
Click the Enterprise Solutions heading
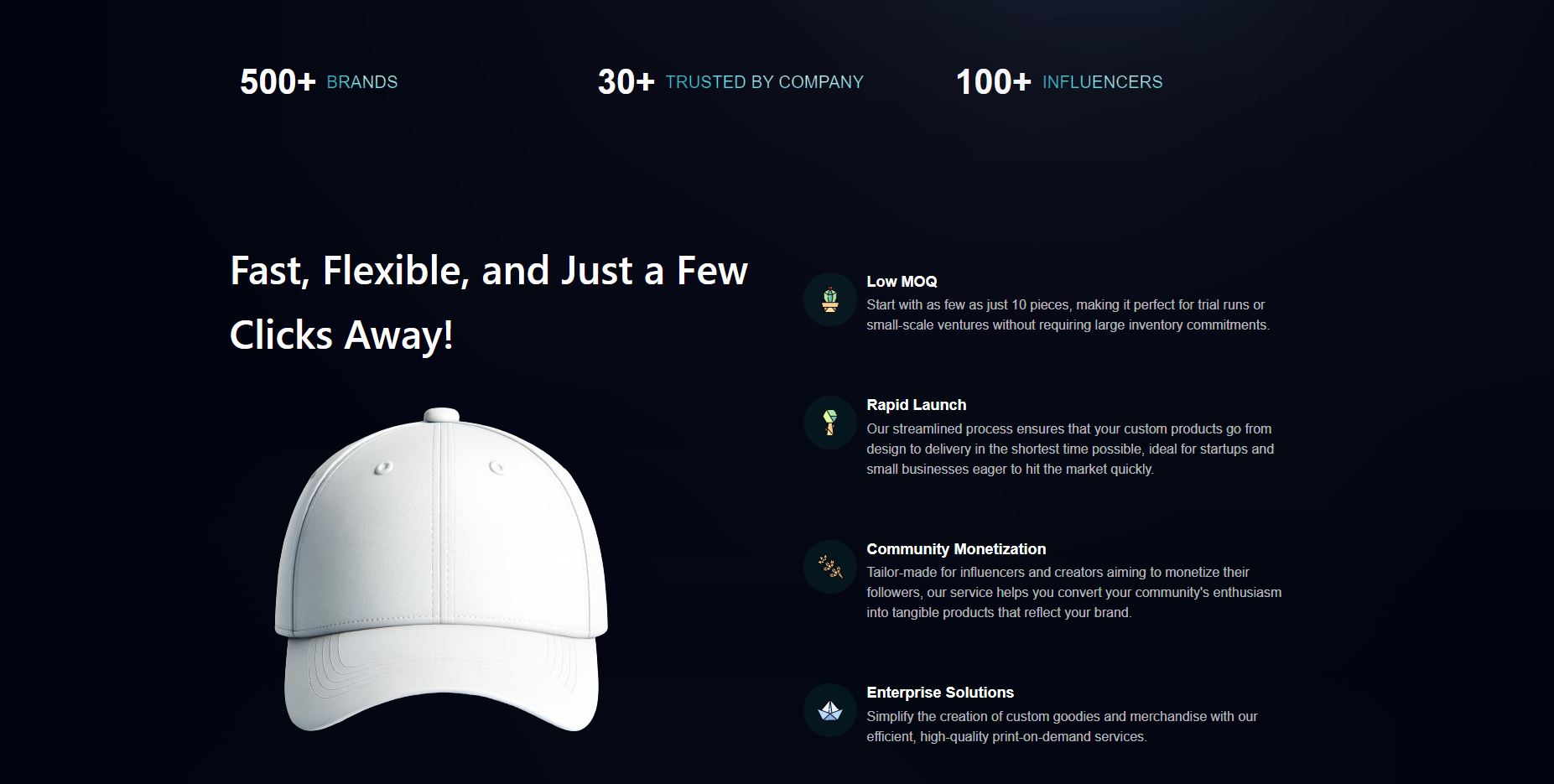940,693
